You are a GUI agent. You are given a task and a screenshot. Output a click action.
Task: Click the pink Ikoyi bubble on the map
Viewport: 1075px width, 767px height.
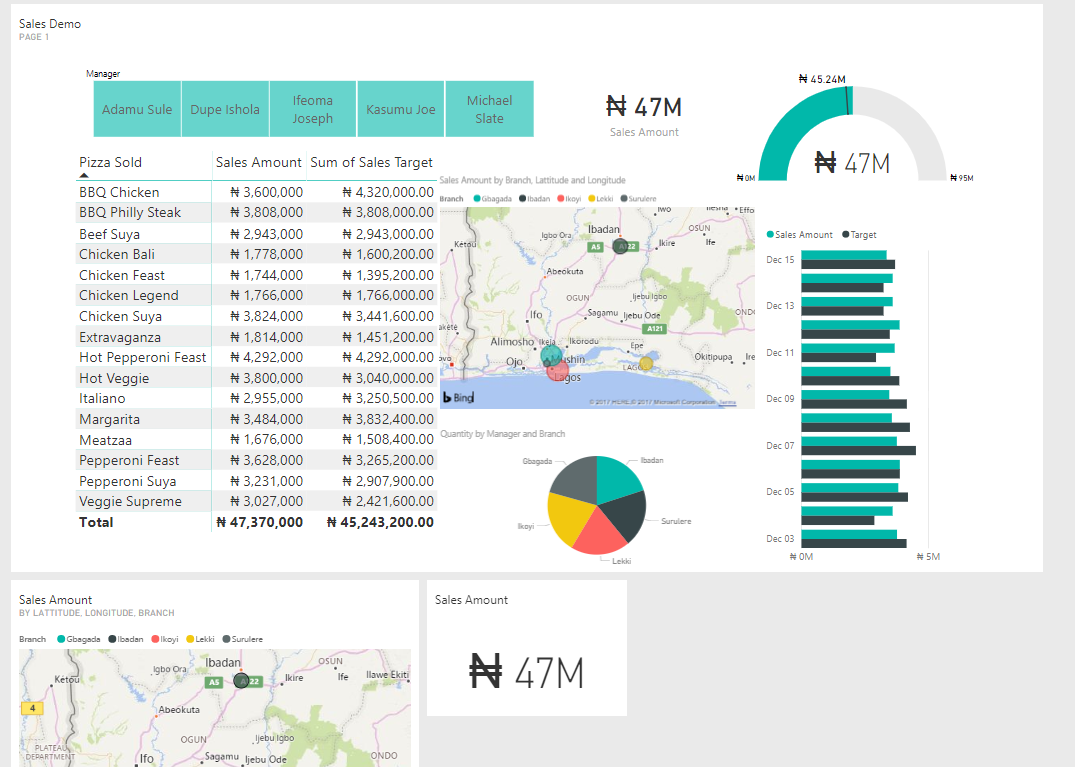click(558, 370)
